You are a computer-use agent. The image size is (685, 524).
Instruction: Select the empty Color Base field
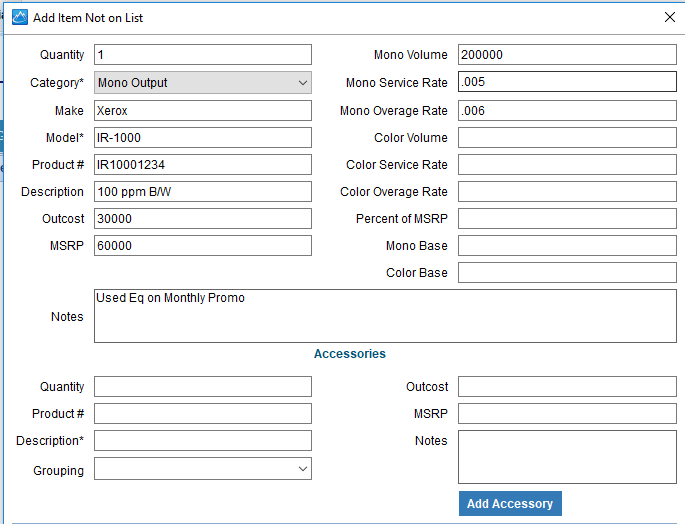tap(567, 273)
